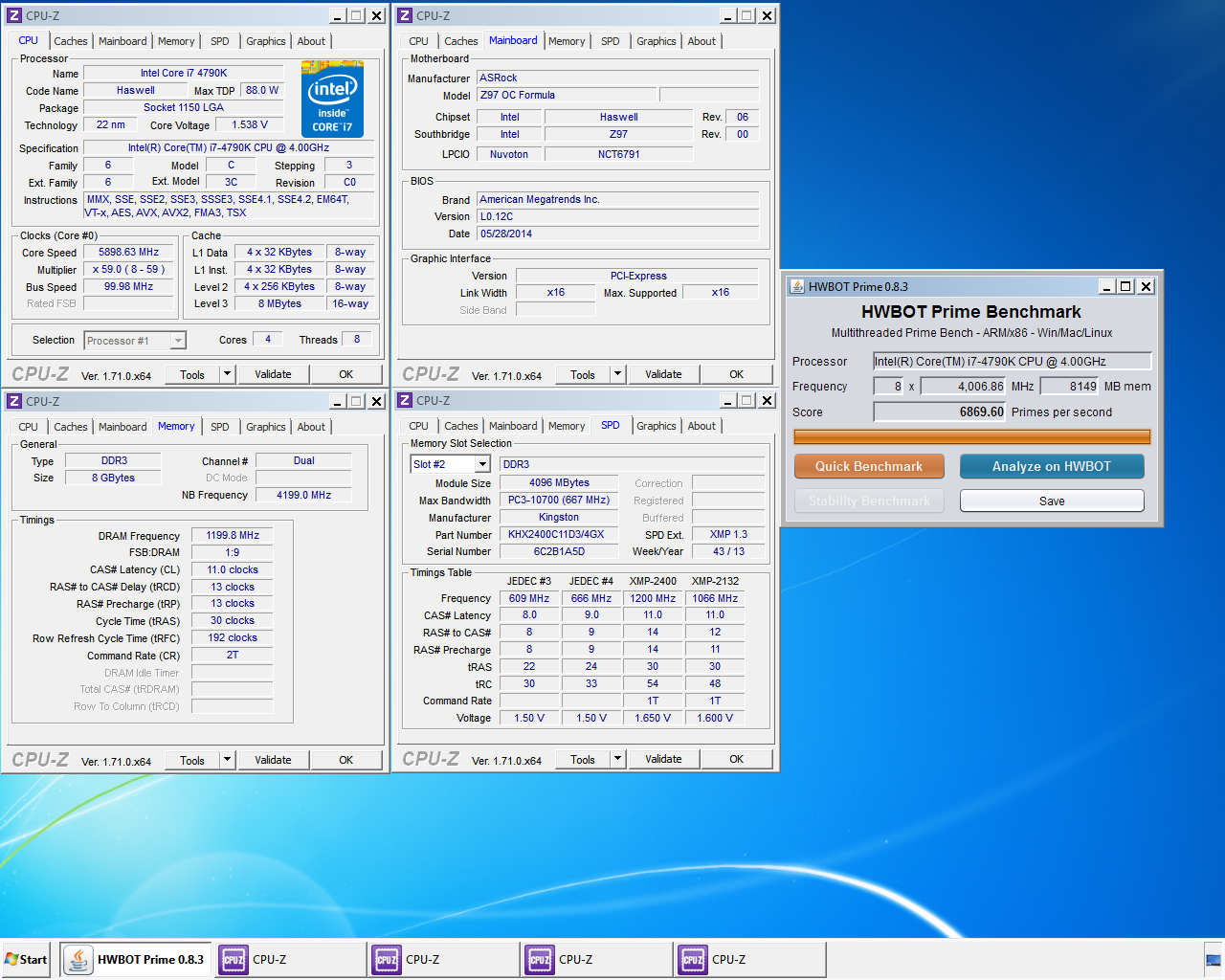This screenshot has width=1225, height=980.
Task: Click the second CPU-Z taskbar button
Action: pyautogui.click(x=443, y=959)
